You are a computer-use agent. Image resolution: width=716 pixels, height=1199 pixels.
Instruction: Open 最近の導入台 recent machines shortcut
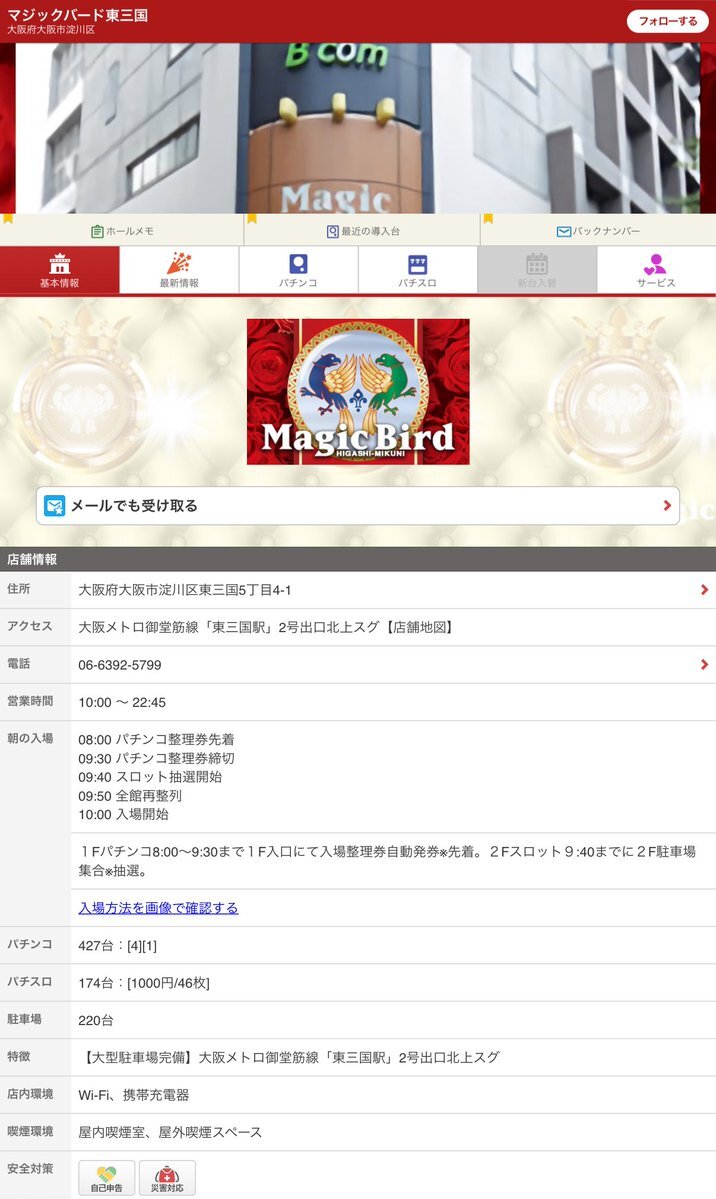pos(363,231)
